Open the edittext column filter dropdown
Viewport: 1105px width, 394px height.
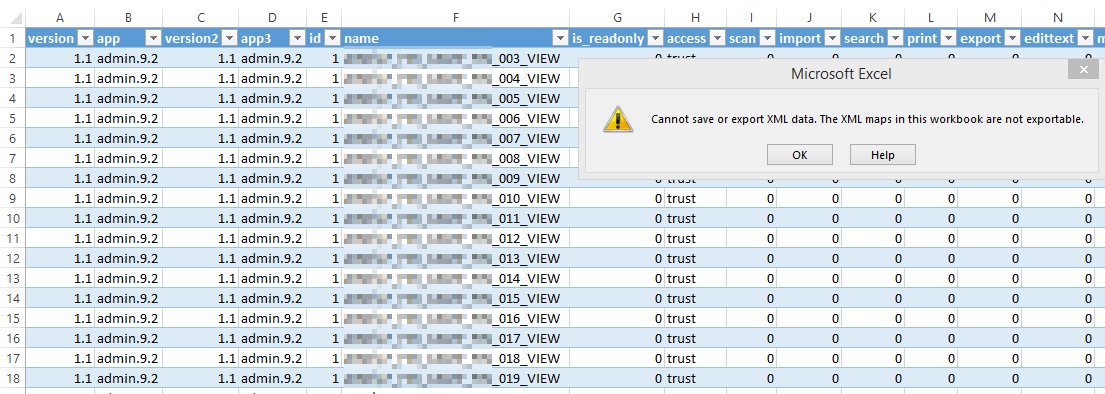click(x=1085, y=38)
